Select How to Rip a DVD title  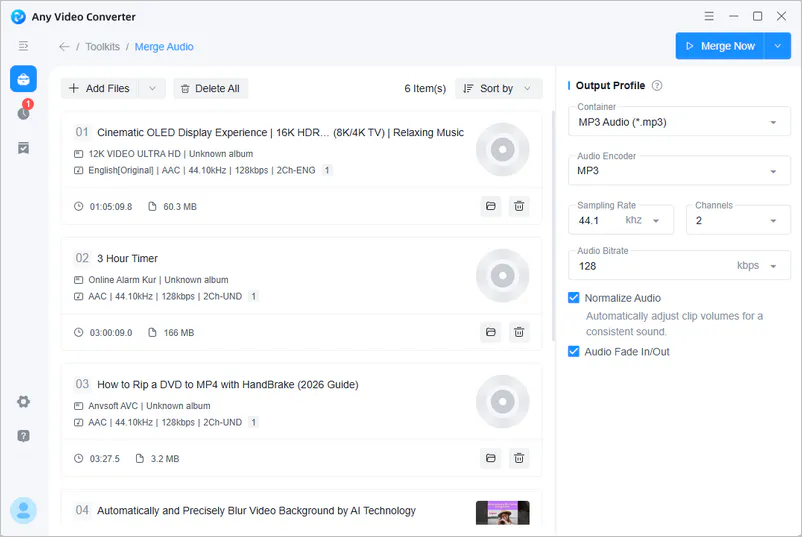tap(228, 385)
